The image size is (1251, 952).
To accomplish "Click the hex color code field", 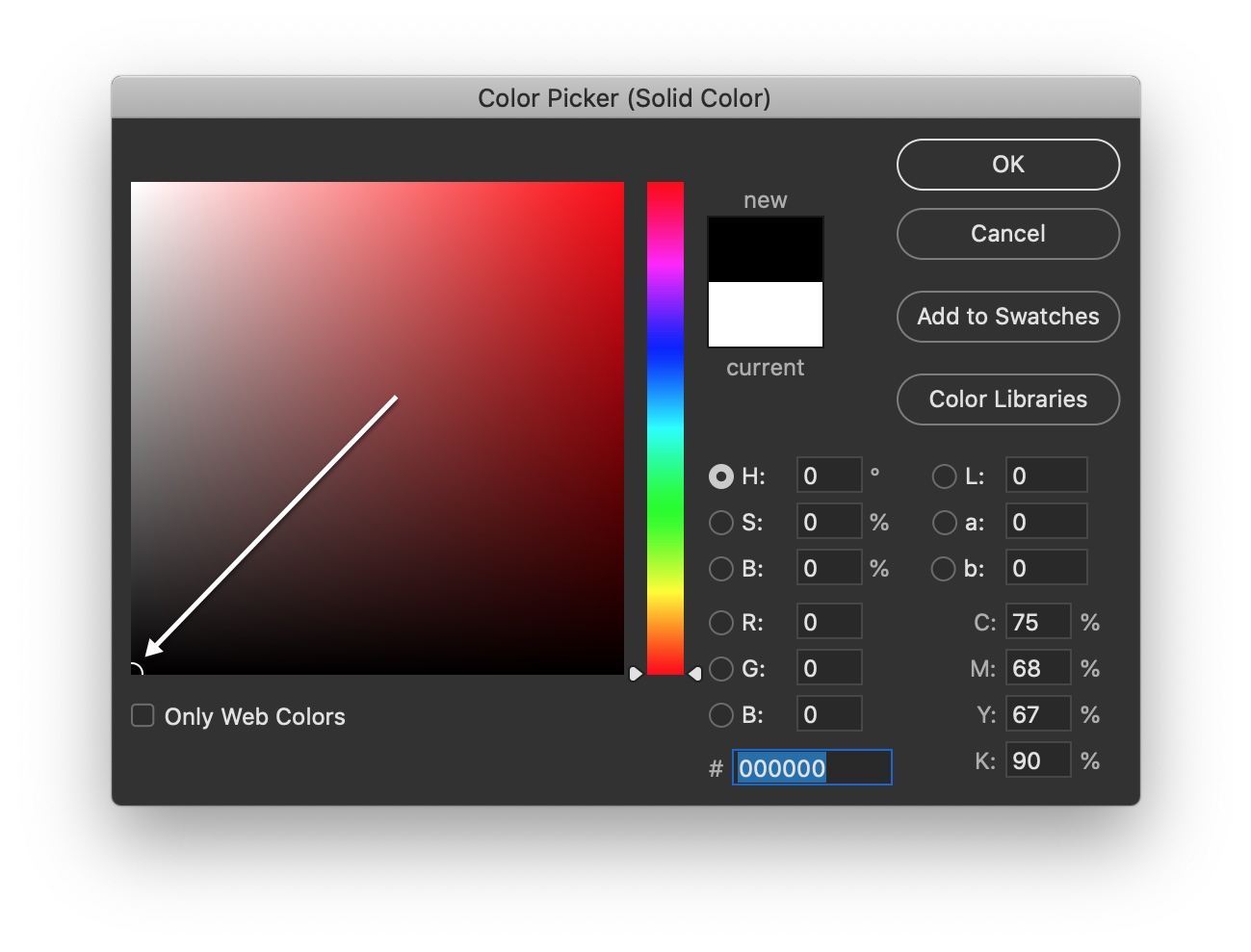I will click(811, 768).
